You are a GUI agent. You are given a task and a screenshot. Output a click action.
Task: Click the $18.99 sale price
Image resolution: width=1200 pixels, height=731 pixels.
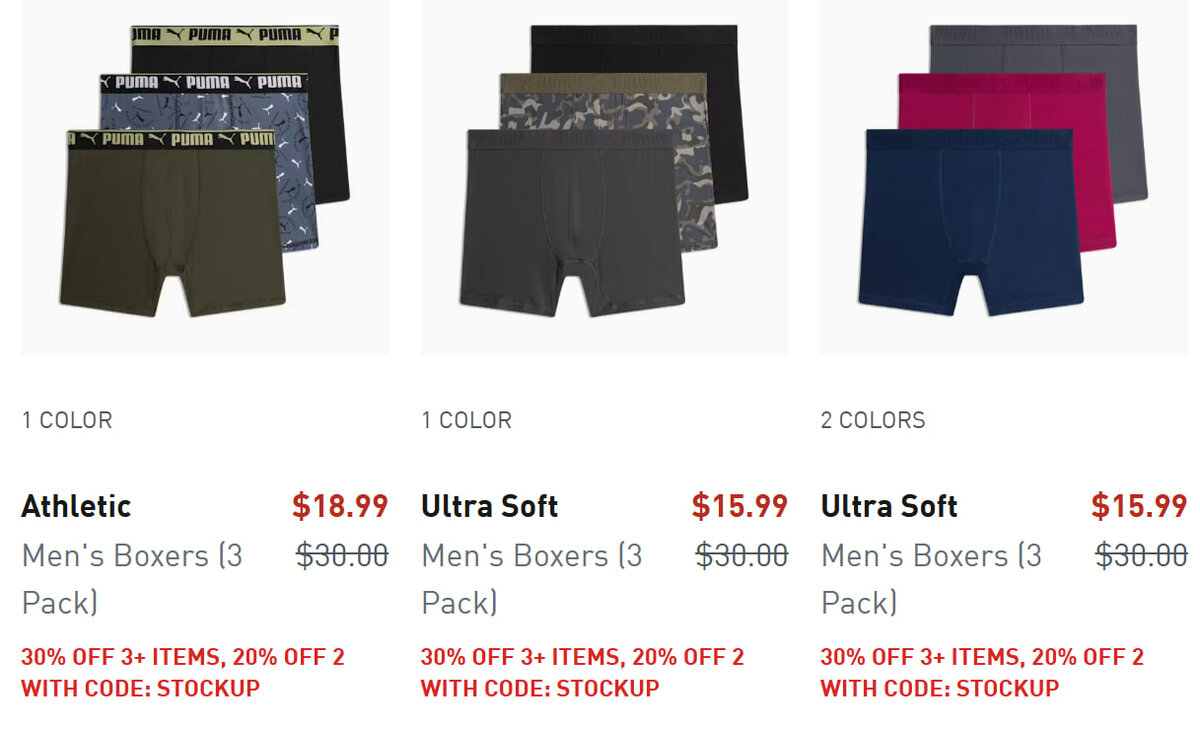pyautogui.click(x=340, y=506)
